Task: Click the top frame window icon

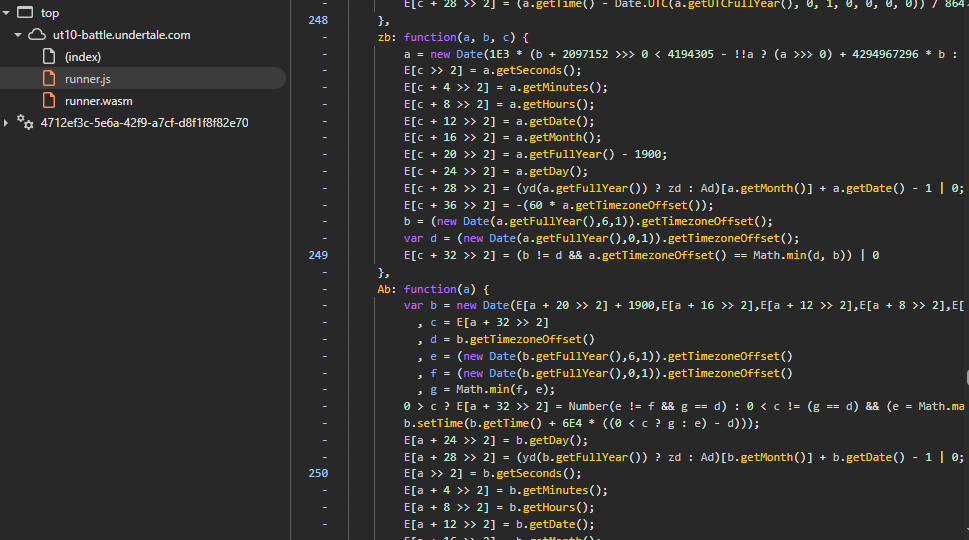Action: pos(25,12)
